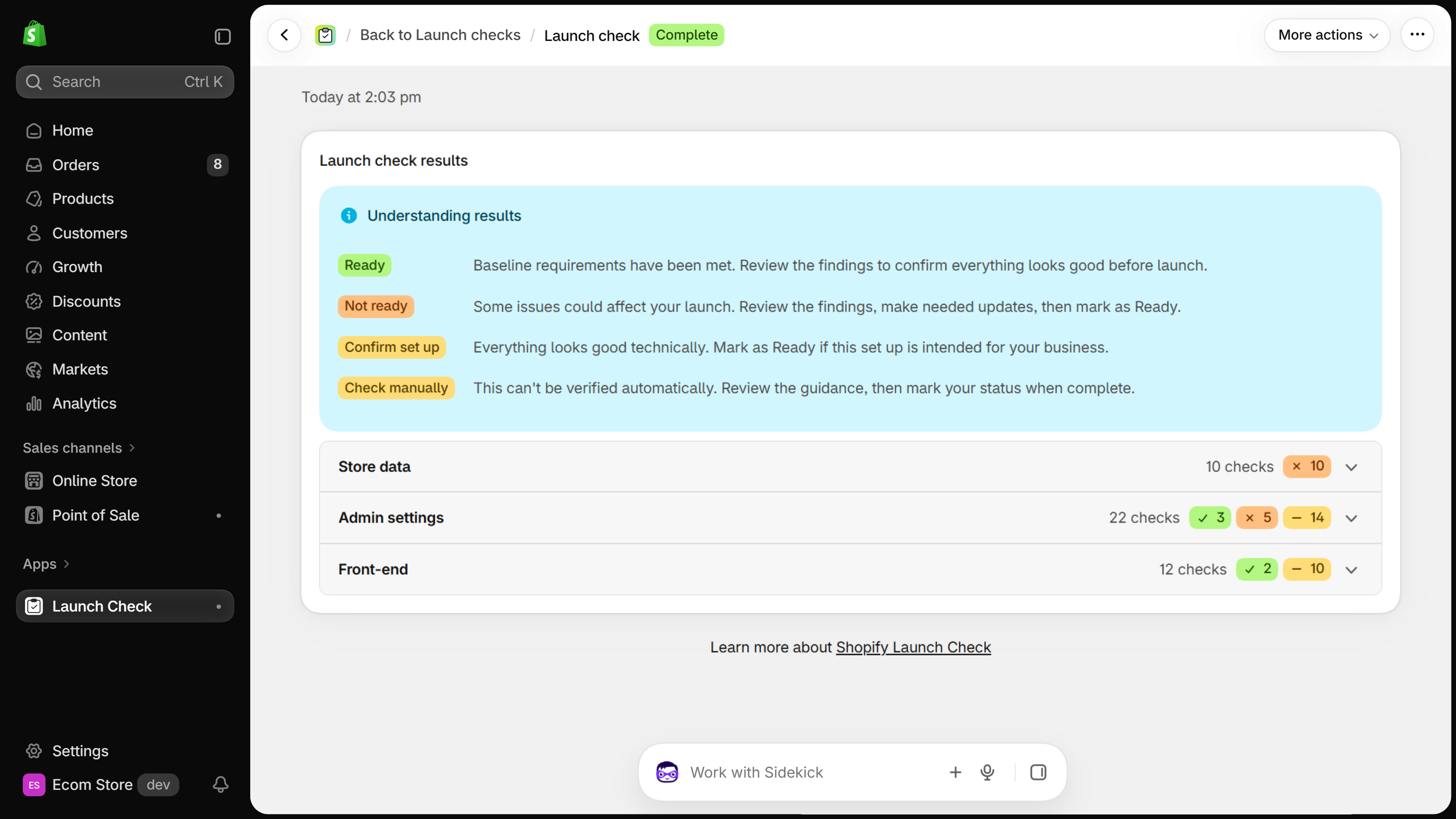Image resolution: width=1456 pixels, height=819 pixels.
Task: Click the Search field in sidebar
Action: click(x=125, y=82)
